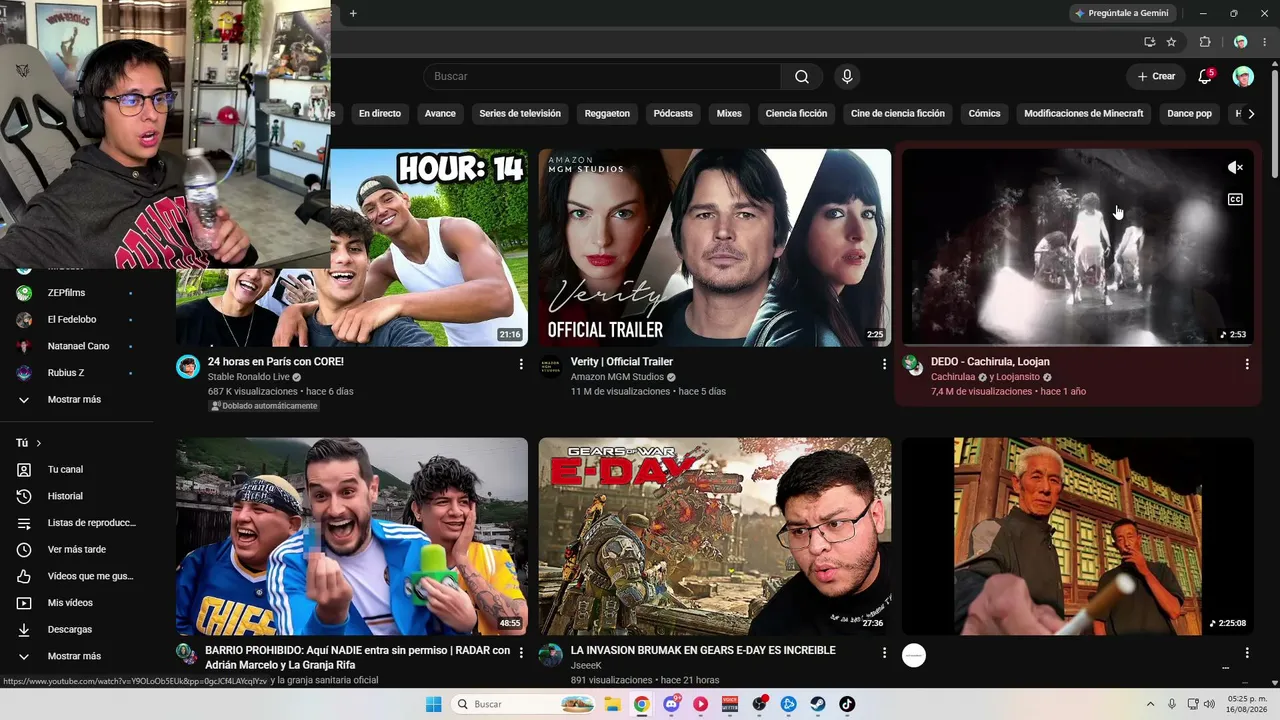Open the 2:25:08 video thumbnail

tap(1078, 536)
